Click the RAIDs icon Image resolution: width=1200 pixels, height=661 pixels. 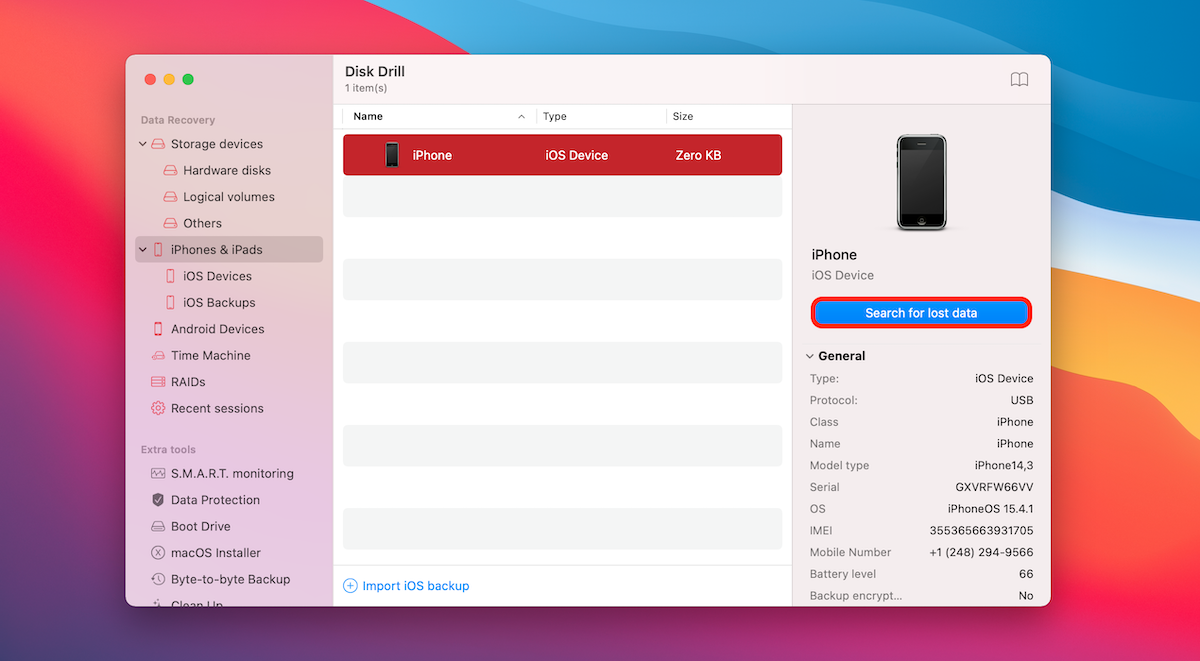[x=158, y=382]
